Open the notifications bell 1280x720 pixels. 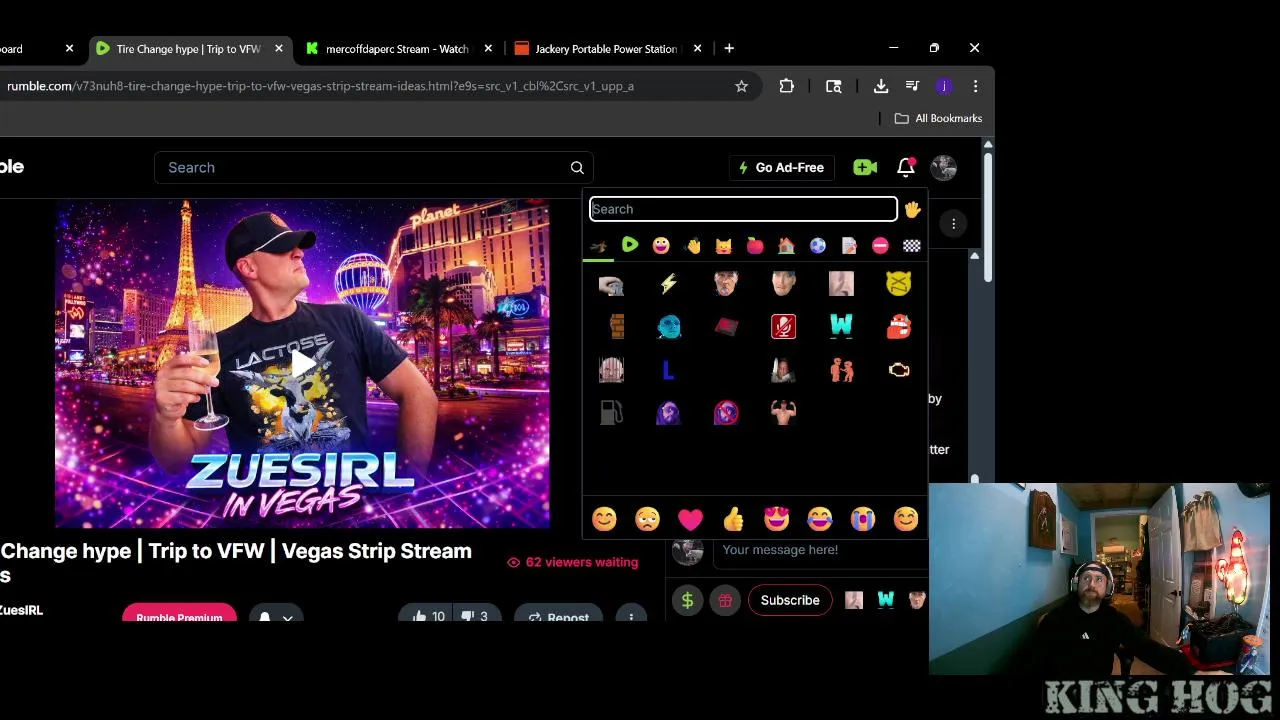click(x=905, y=167)
